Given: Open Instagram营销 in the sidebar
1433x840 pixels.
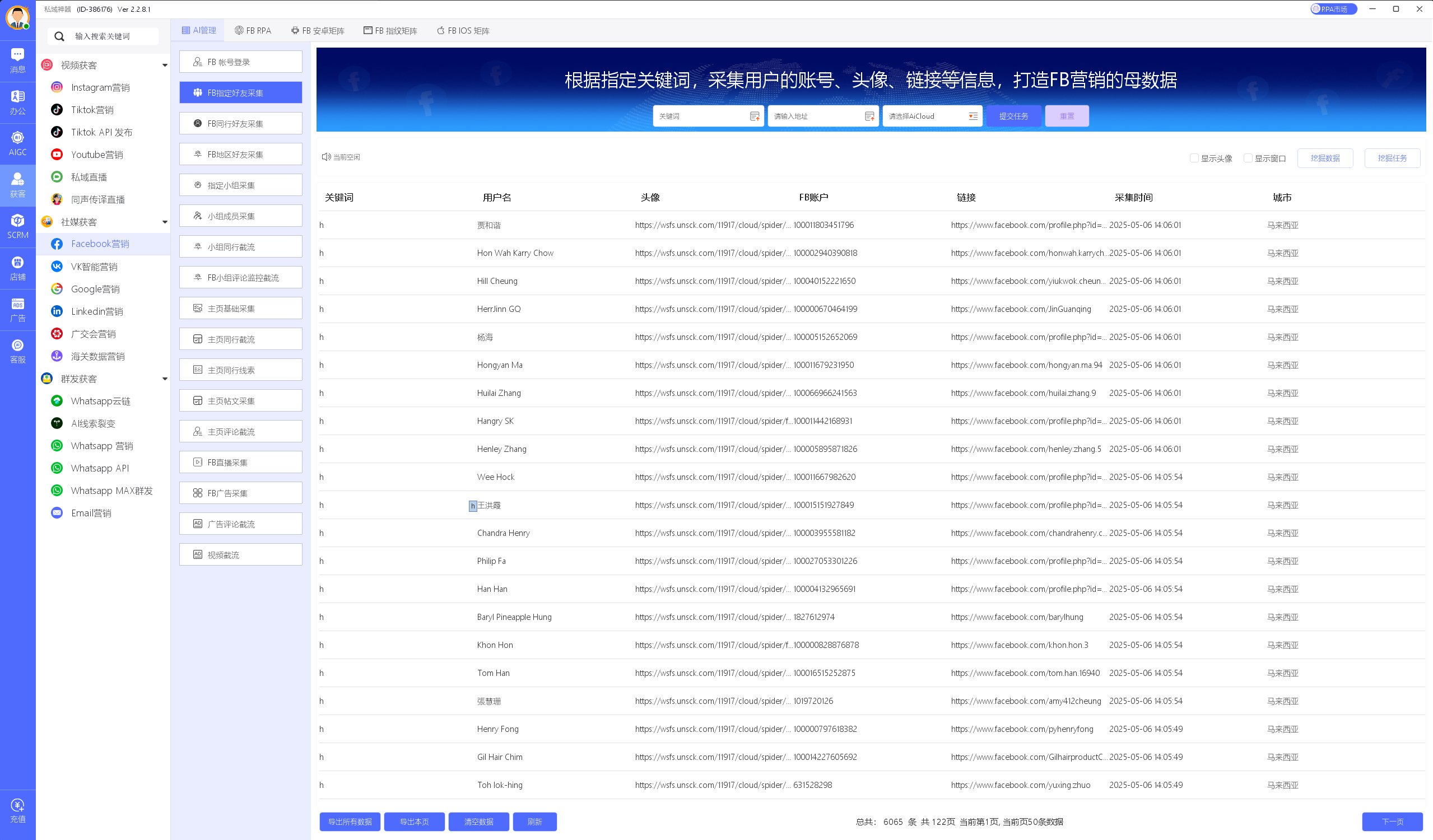Looking at the screenshot, I should pos(101,87).
